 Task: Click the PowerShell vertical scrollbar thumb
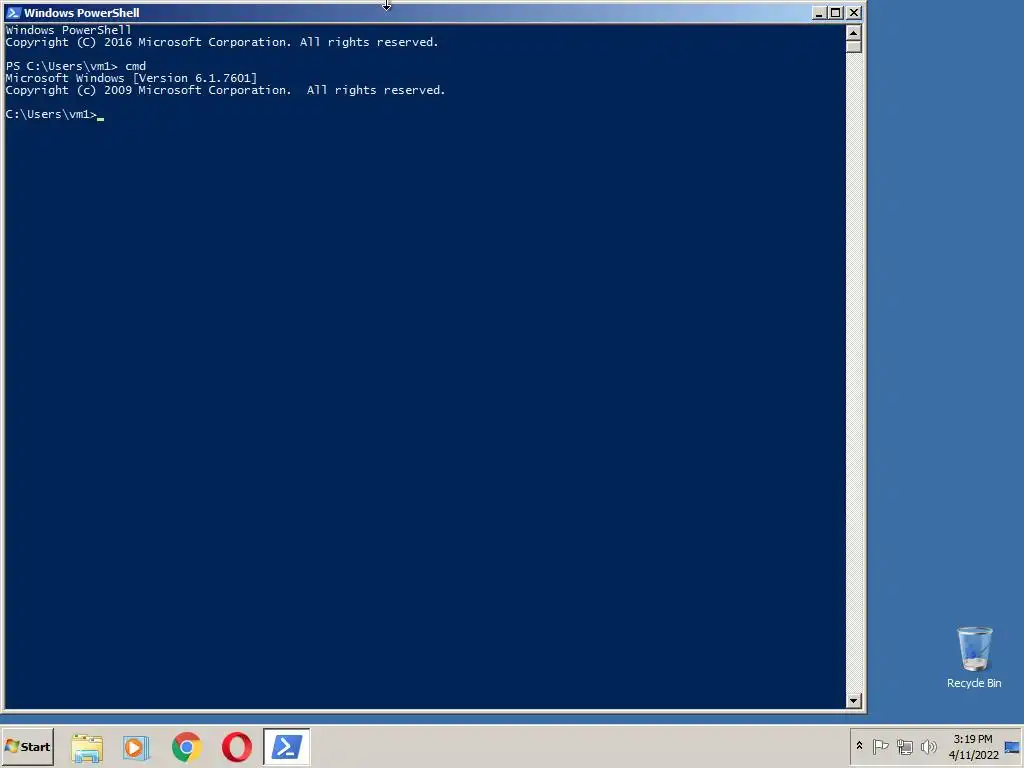854,46
